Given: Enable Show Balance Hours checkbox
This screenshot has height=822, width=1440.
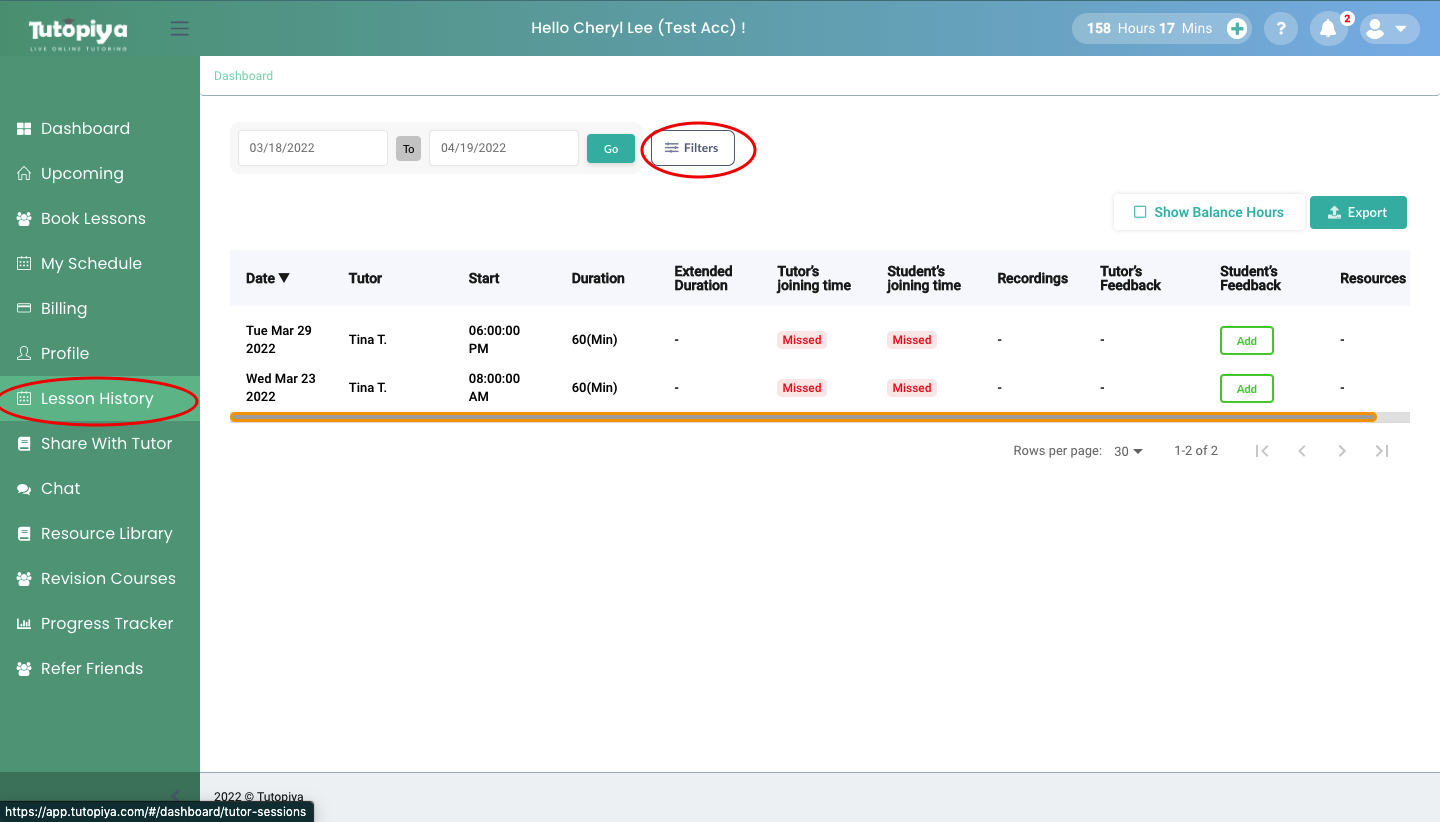Looking at the screenshot, I should coord(1140,212).
